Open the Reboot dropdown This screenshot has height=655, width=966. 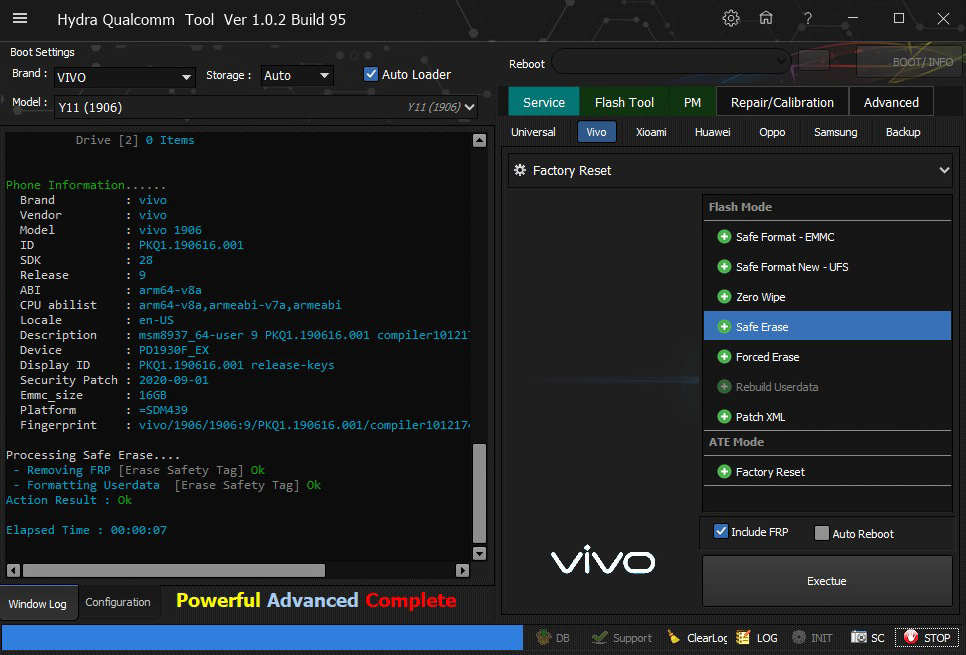[x=672, y=62]
